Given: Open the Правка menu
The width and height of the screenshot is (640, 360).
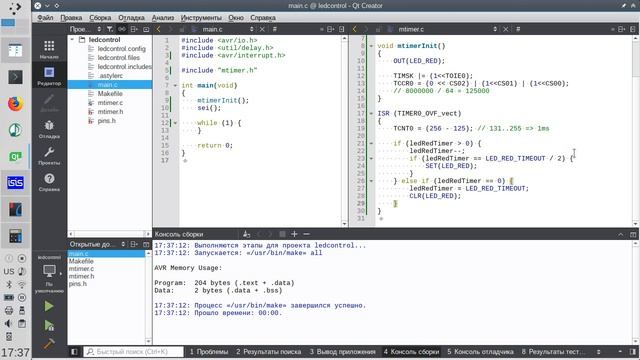Looking at the screenshot, I should (x=71, y=18).
